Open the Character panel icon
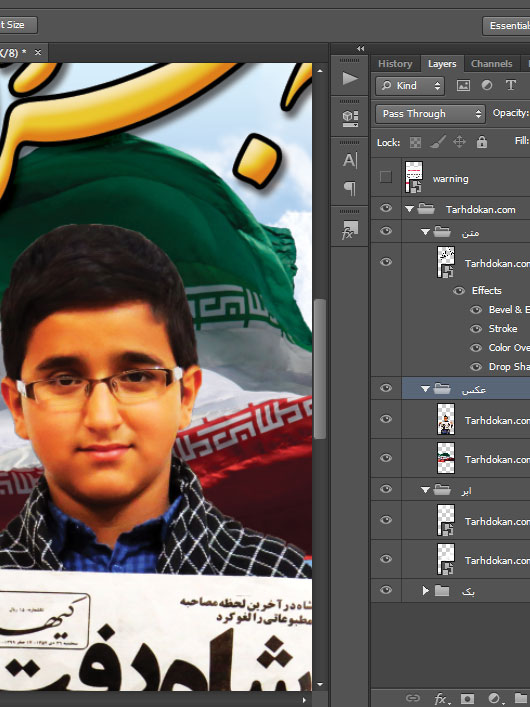This screenshot has height=707, width=530. click(350, 160)
